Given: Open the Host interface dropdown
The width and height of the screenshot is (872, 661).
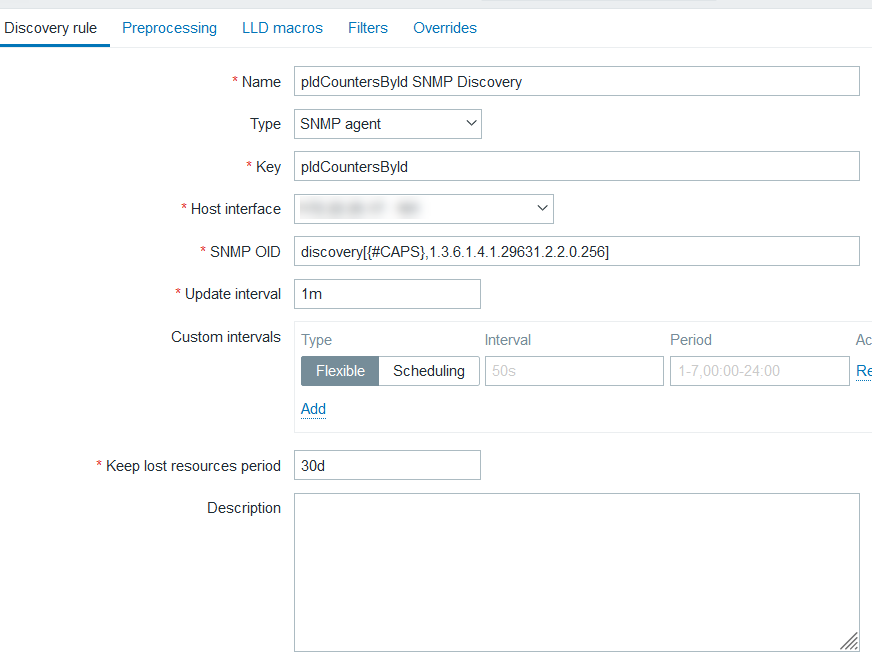Looking at the screenshot, I should click(x=424, y=209).
